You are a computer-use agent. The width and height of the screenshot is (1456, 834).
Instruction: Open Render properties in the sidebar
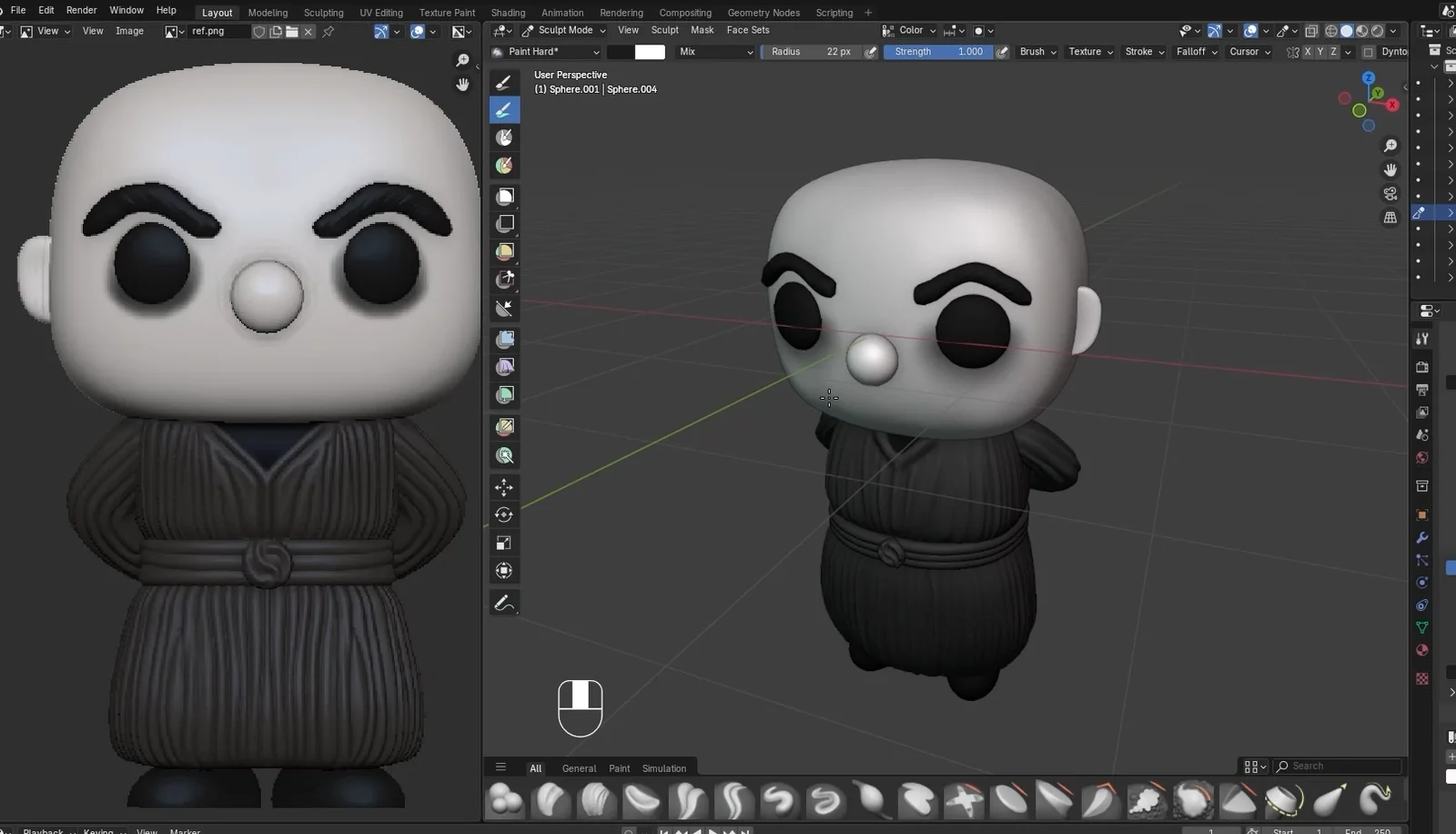tap(1422, 368)
